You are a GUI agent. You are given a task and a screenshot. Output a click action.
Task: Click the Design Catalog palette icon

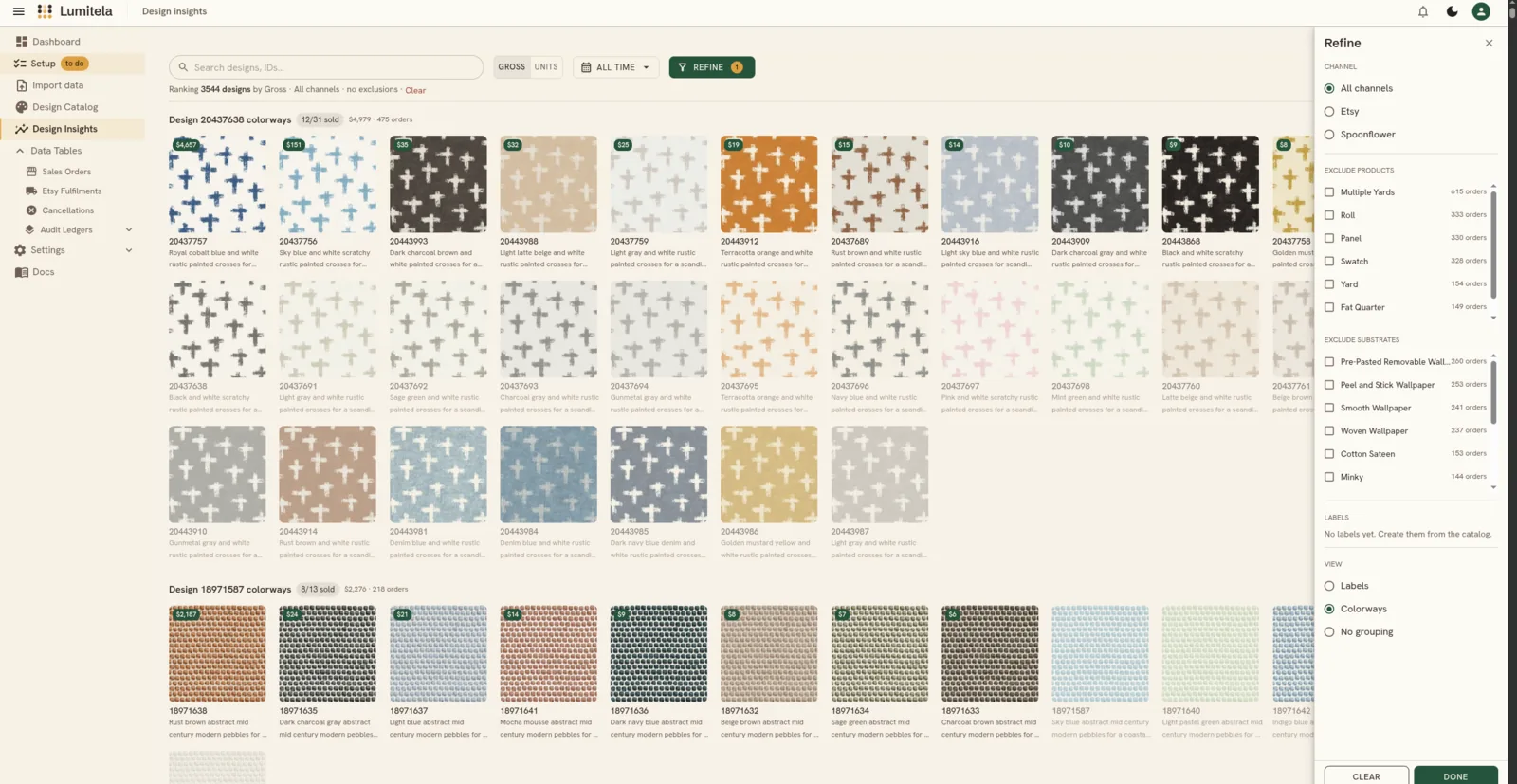21,107
